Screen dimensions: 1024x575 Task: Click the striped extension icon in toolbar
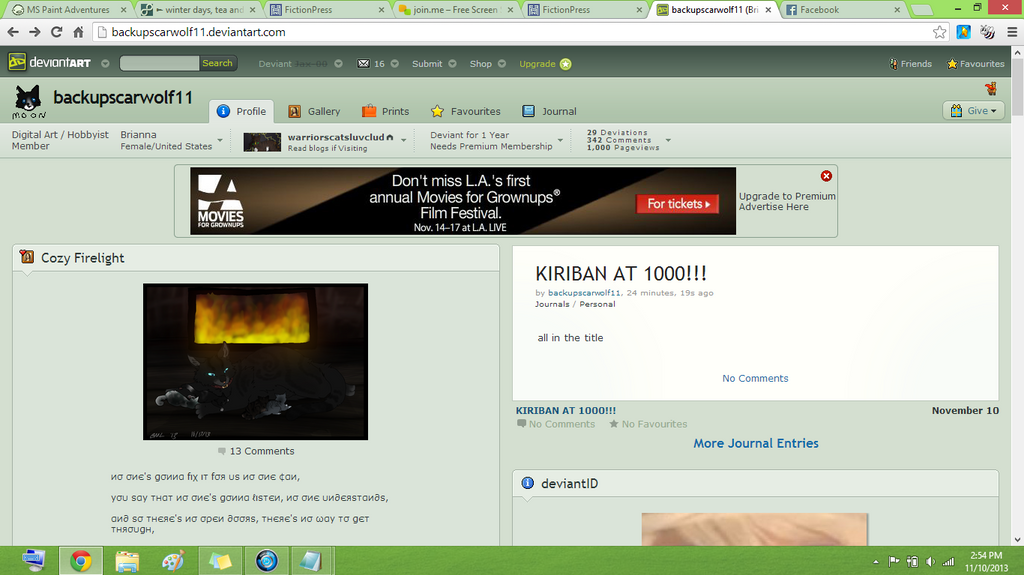click(987, 32)
